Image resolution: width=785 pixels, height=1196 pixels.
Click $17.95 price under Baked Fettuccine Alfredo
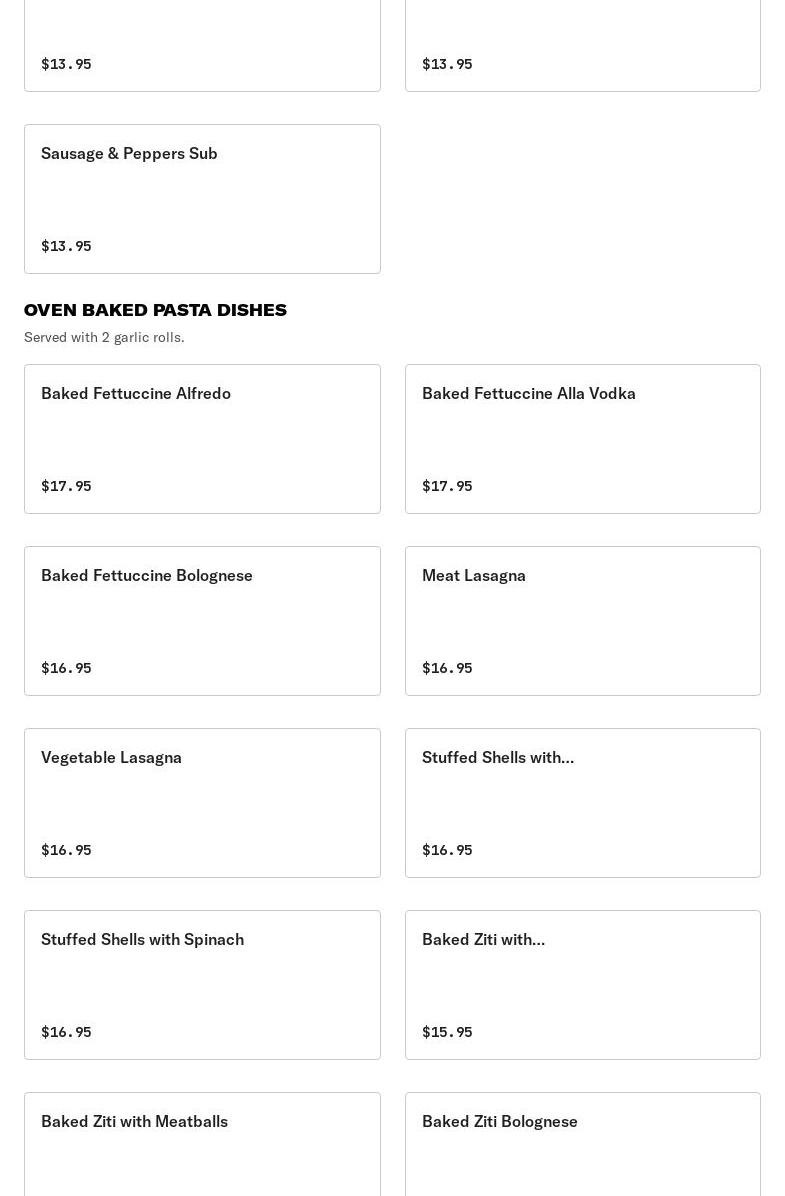66,486
